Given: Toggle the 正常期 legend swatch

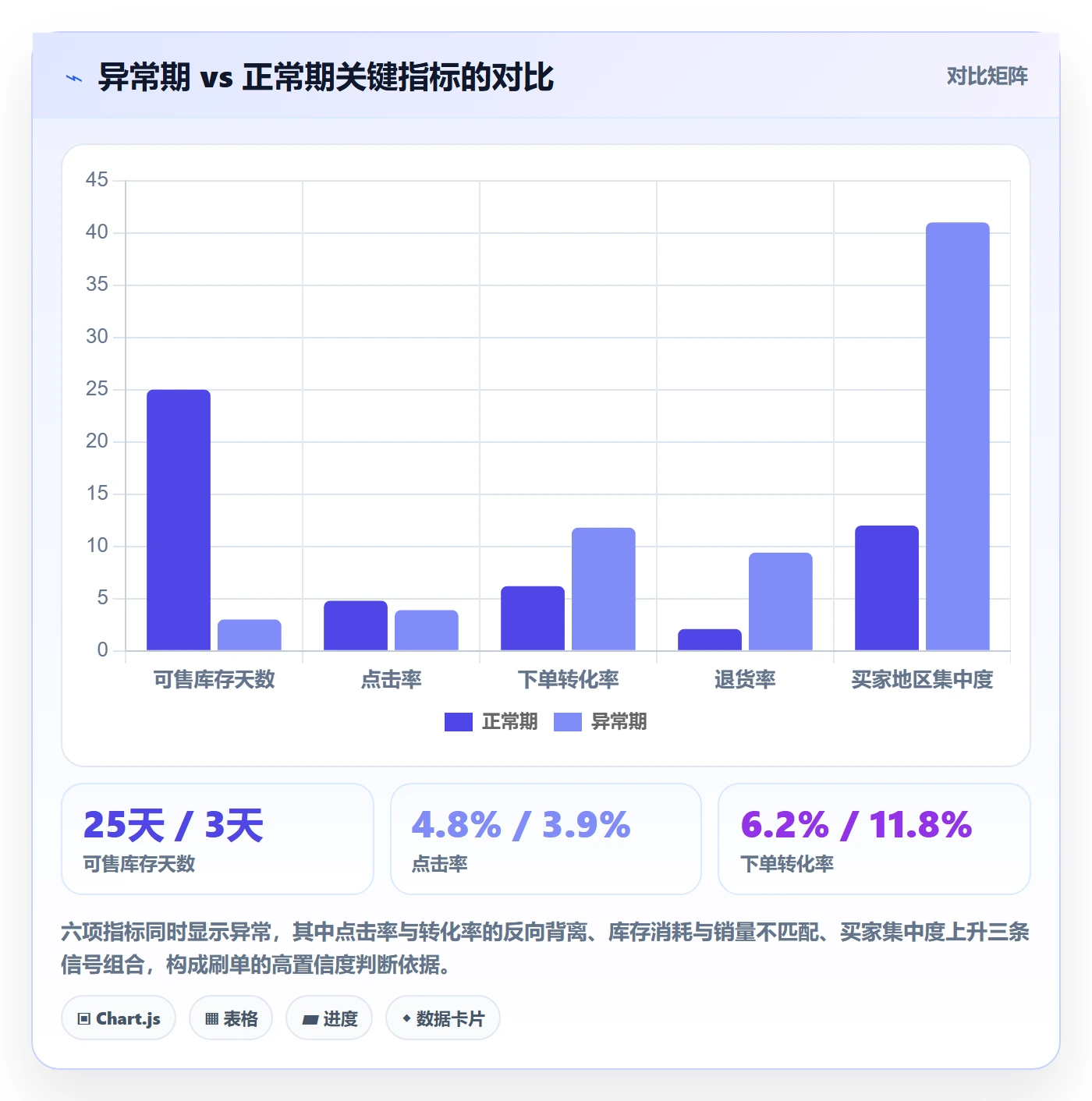Looking at the screenshot, I should (458, 722).
